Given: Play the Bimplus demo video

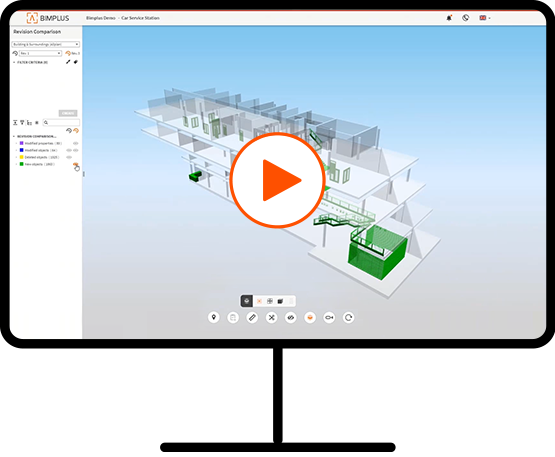Looking at the screenshot, I should pos(277,180).
